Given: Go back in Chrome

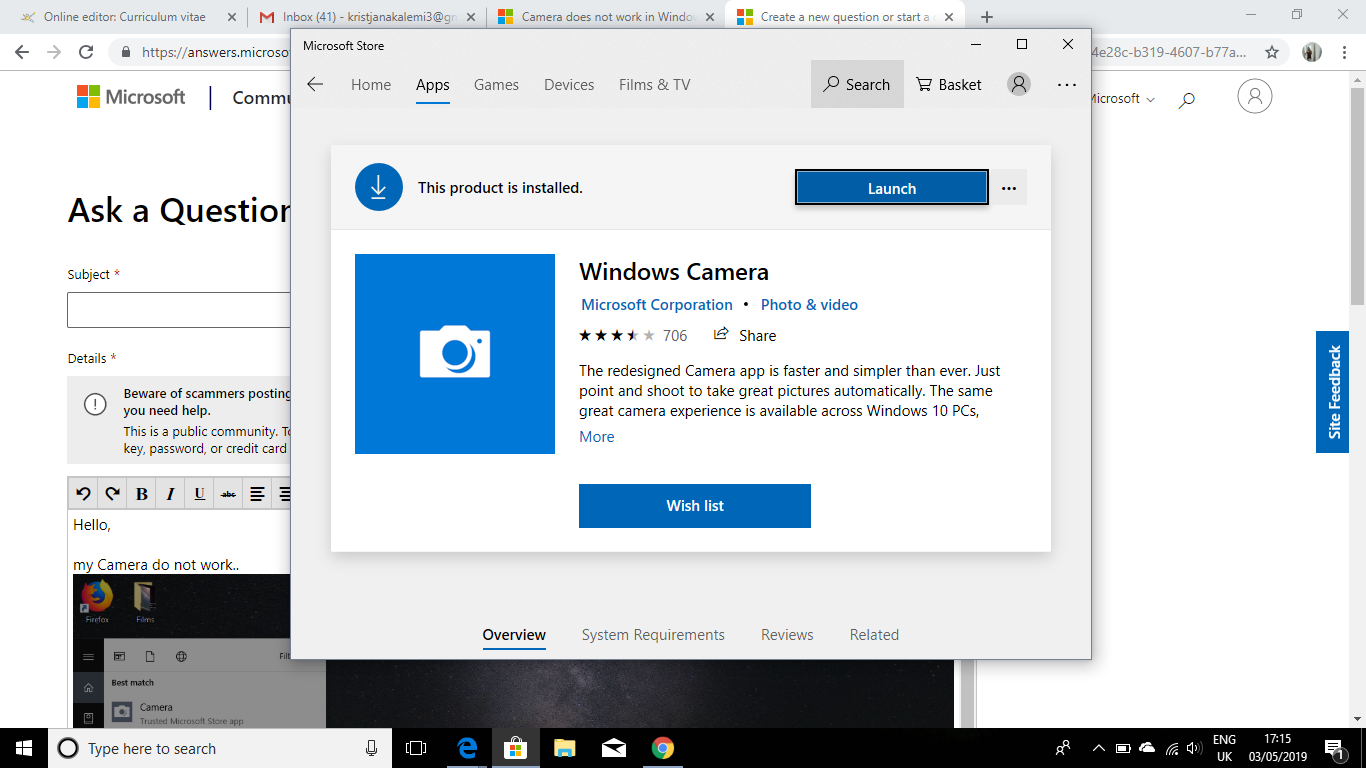Looking at the screenshot, I should (22, 52).
